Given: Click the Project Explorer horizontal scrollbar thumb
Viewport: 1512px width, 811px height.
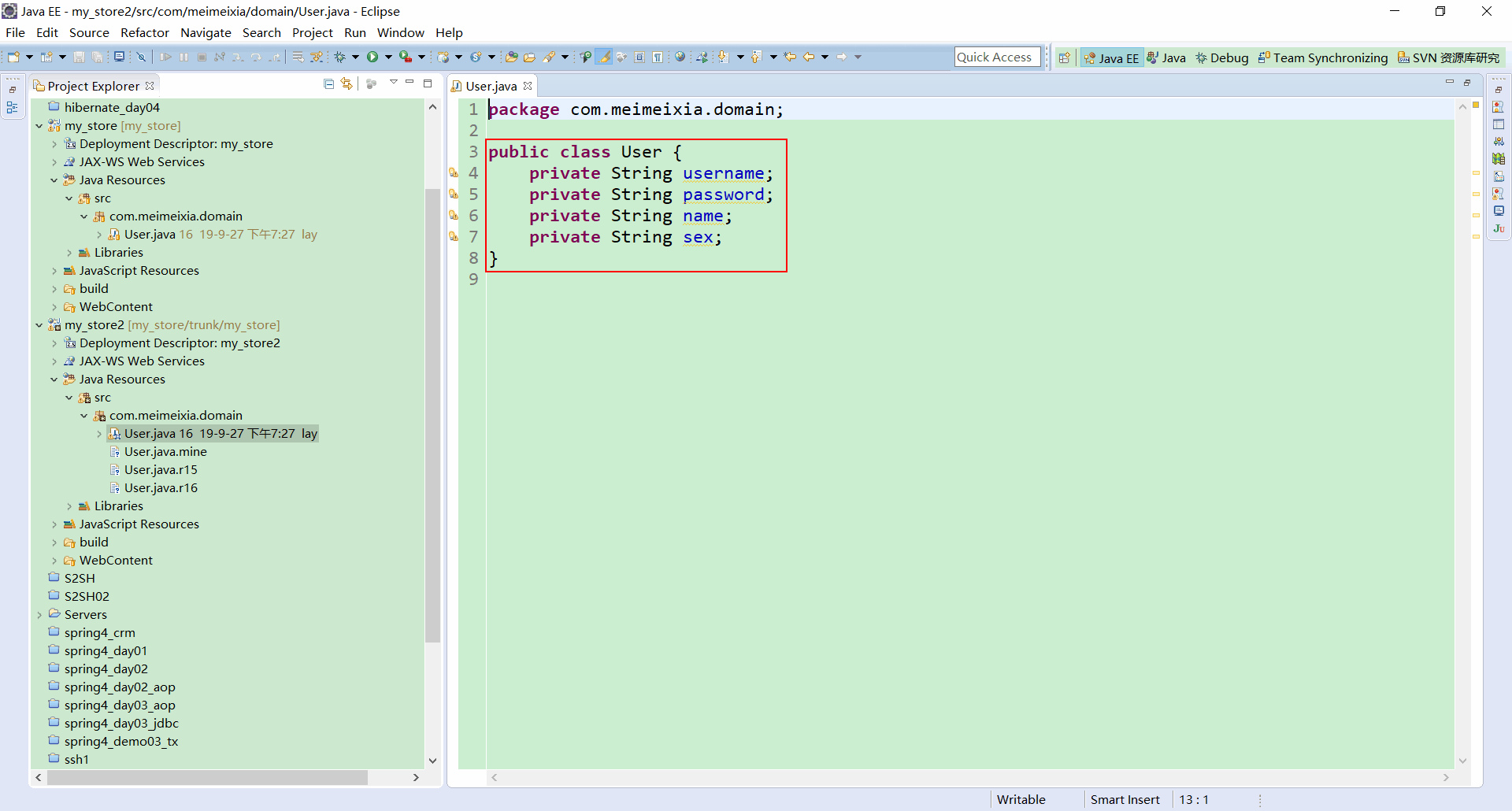Looking at the screenshot, I should pyautogui.click(x=207, y=778).
